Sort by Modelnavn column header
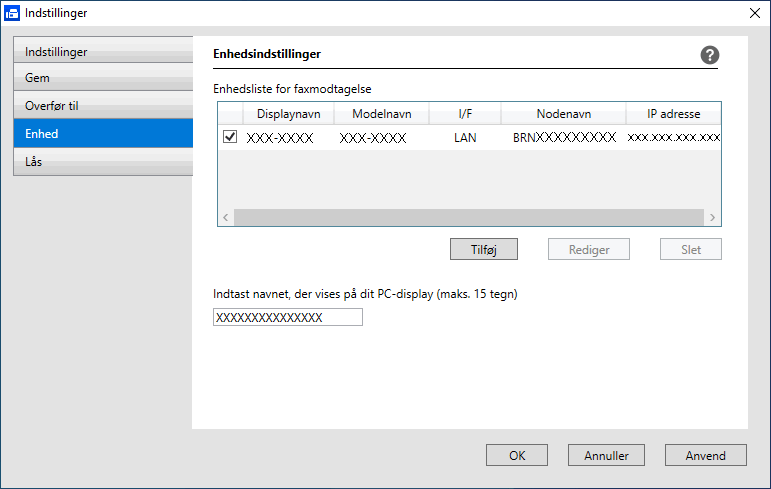Viewport: 771px width, 489px height. pyautogui.click(x=382, y=114)
